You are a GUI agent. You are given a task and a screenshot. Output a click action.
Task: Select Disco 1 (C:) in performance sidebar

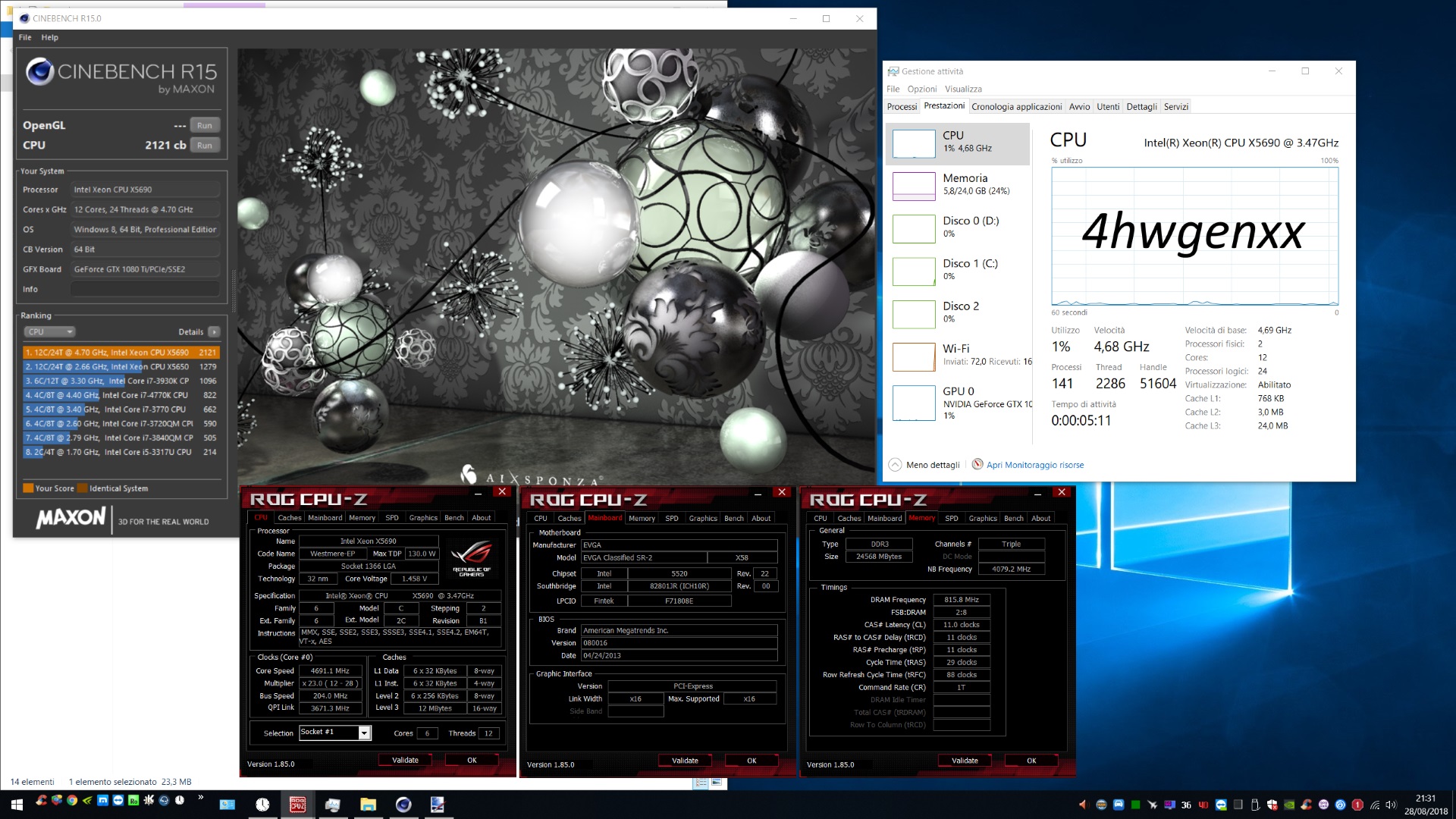point(958,269)
